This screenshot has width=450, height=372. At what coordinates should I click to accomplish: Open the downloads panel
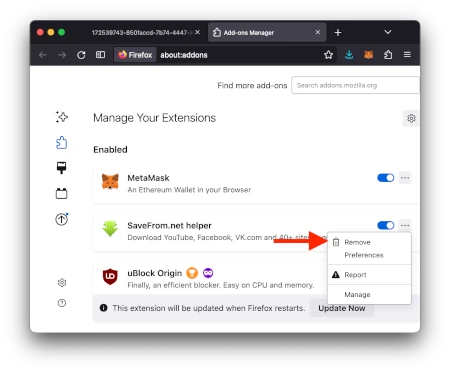click(349, 55)
